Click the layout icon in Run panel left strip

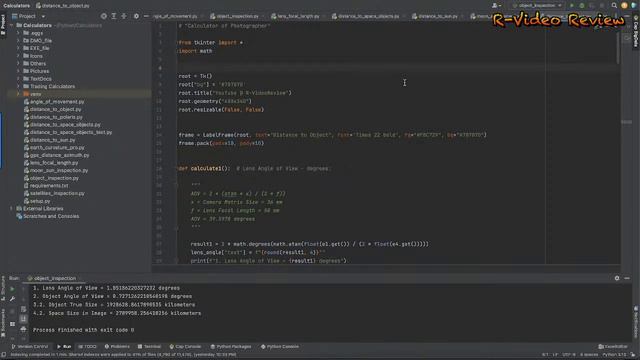[12, 324]
